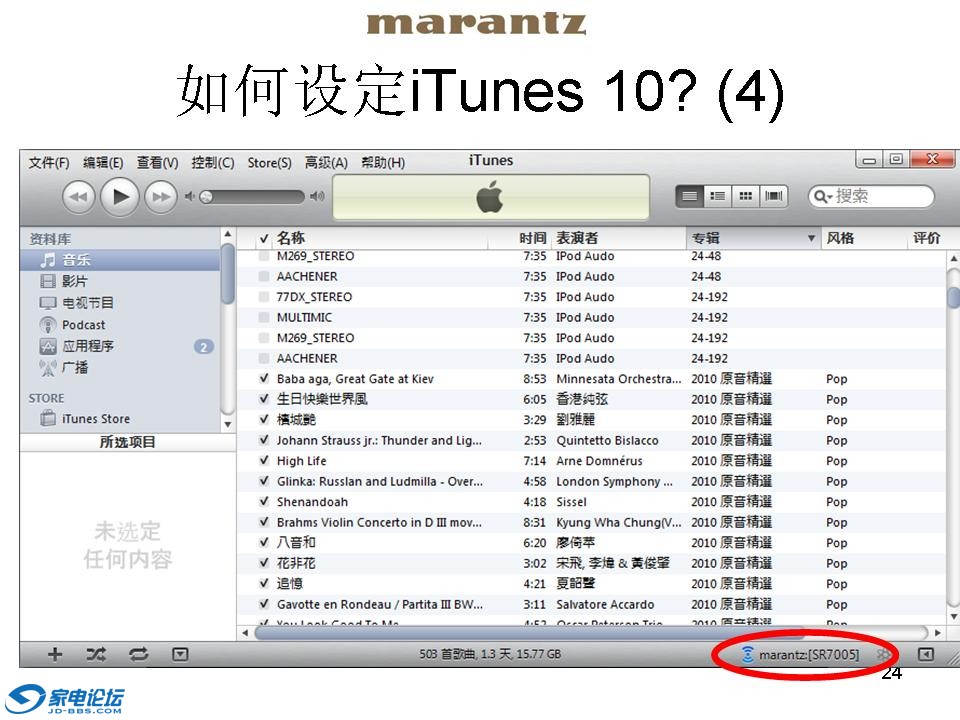Click the horizontal scroll left arrow
Viewport: 960px width, 720px height.
(246, 632)
